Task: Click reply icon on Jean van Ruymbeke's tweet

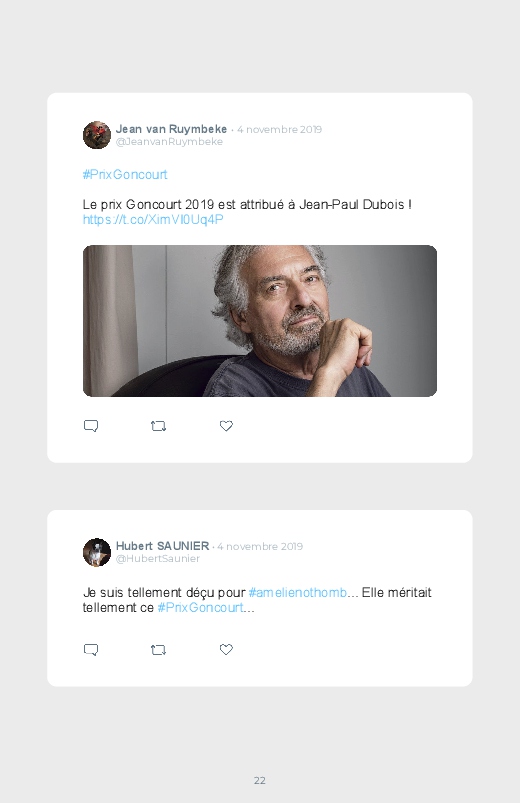Action: point(91,426)
